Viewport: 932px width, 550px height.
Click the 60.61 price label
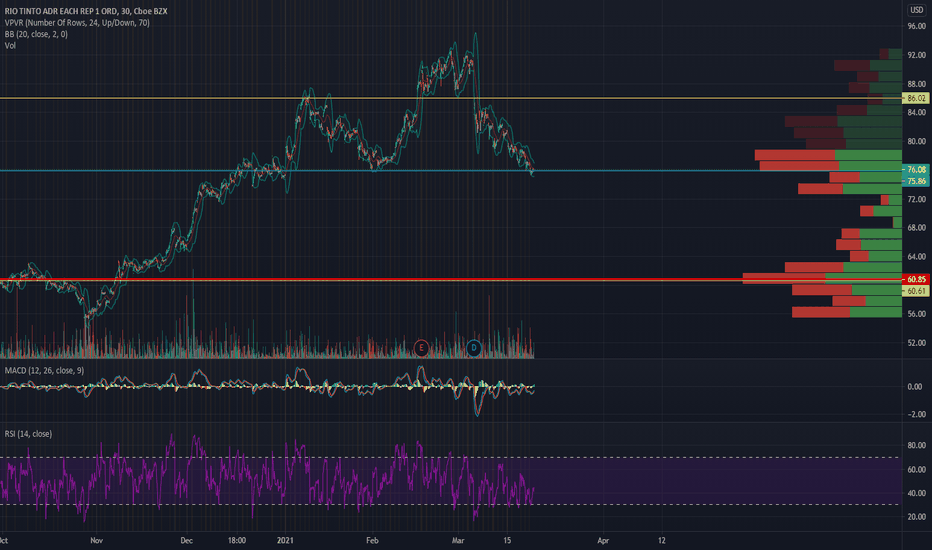916,291
